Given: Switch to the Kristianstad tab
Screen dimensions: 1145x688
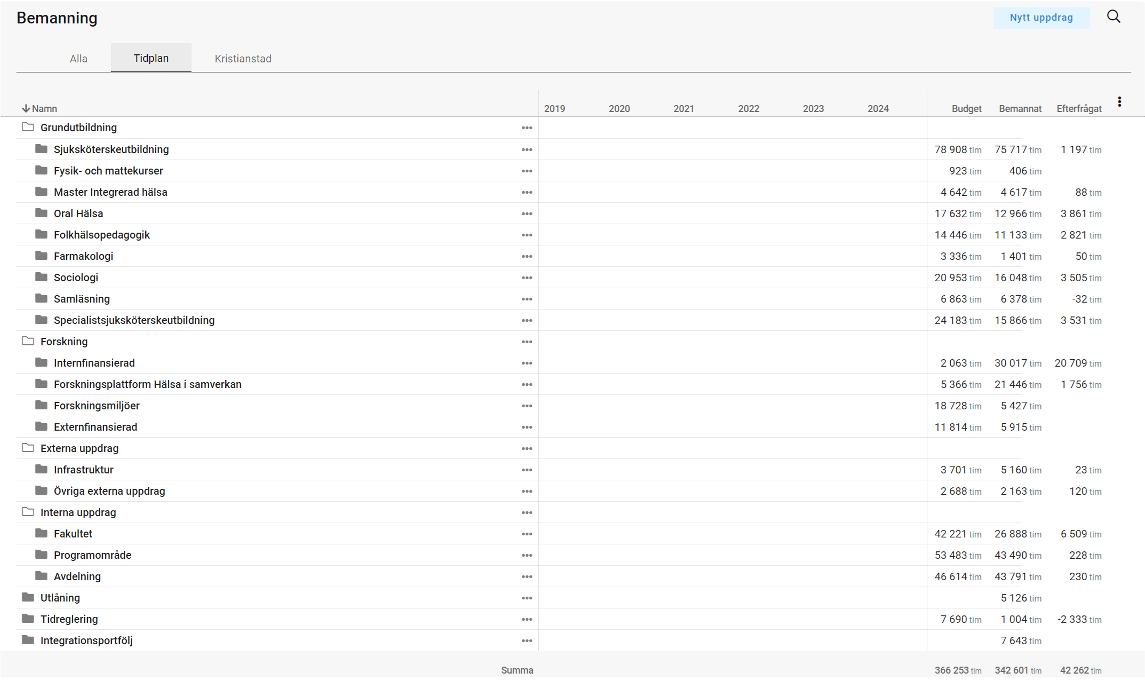Looking at the screenshot, I should pyautogui.click(x=243, y=59).
